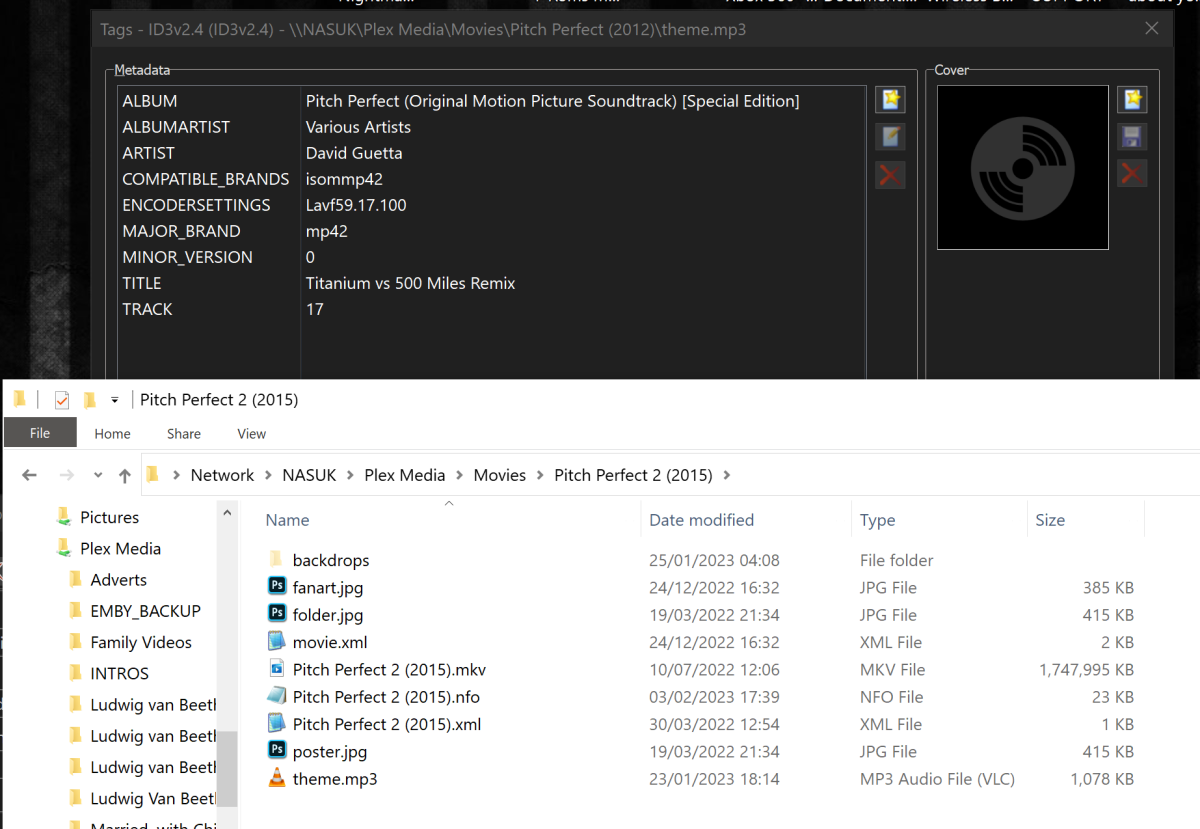Expand the chevron after Movies in address bar

point(540,476)
